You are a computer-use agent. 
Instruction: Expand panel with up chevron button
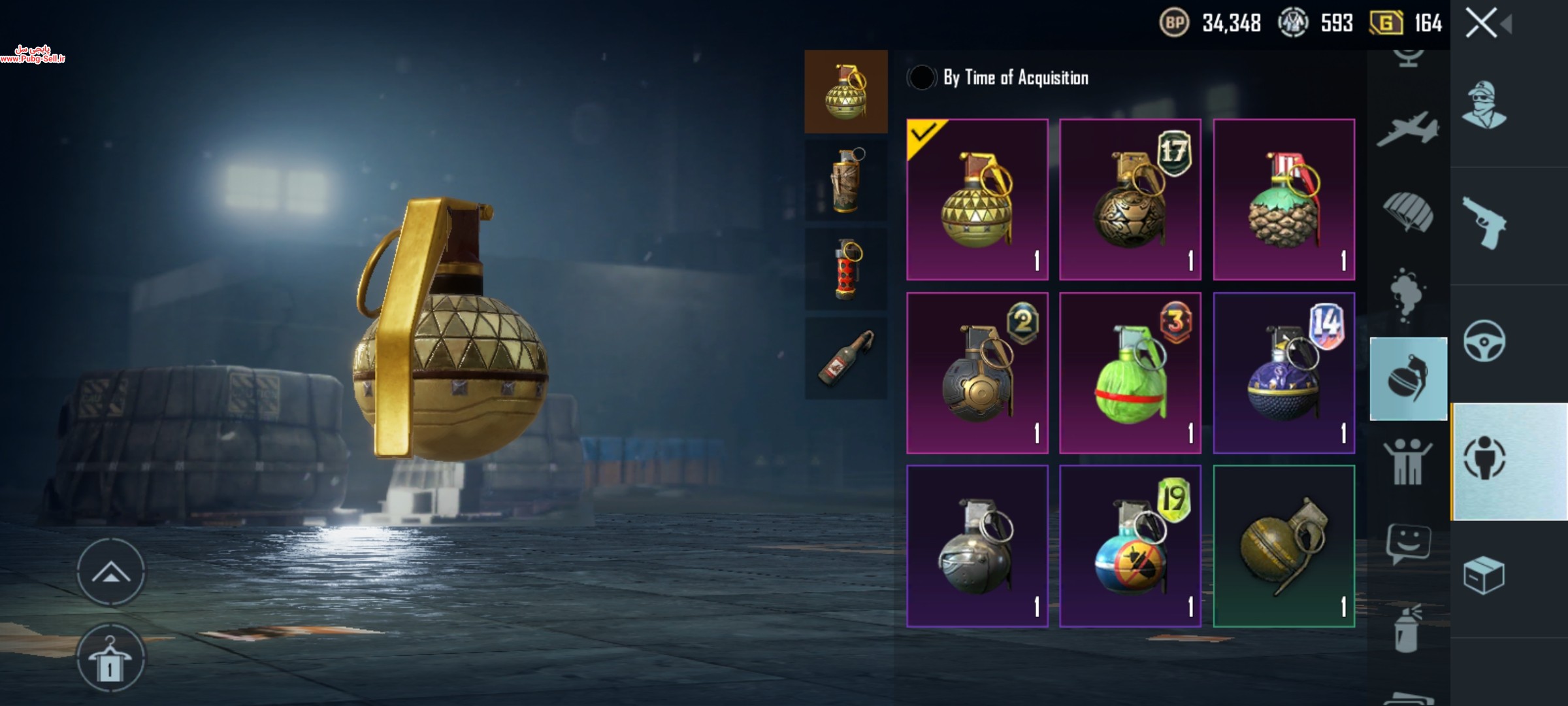(x=111, y=572)
